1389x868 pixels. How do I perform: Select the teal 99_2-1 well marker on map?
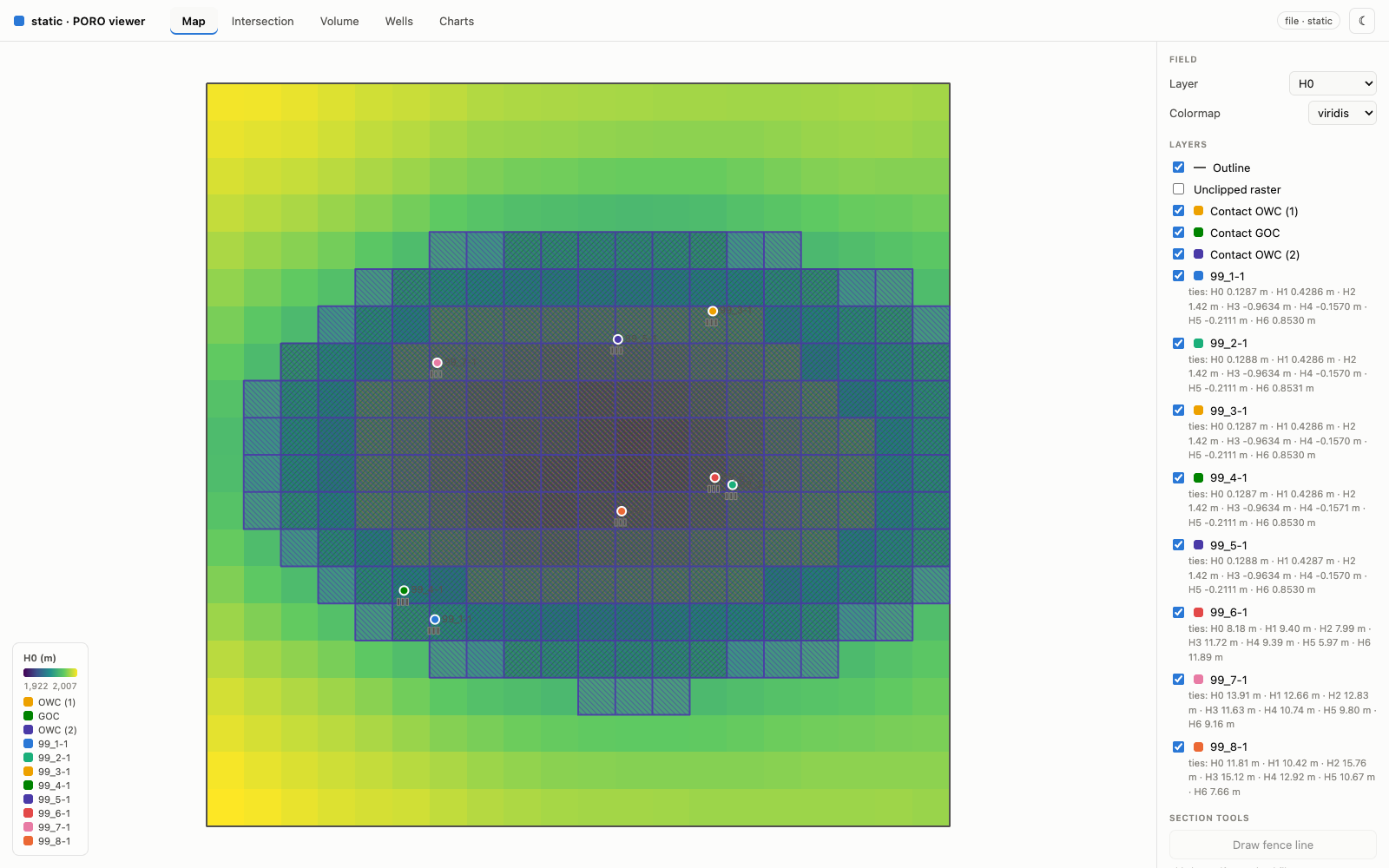tap(733, 485)
